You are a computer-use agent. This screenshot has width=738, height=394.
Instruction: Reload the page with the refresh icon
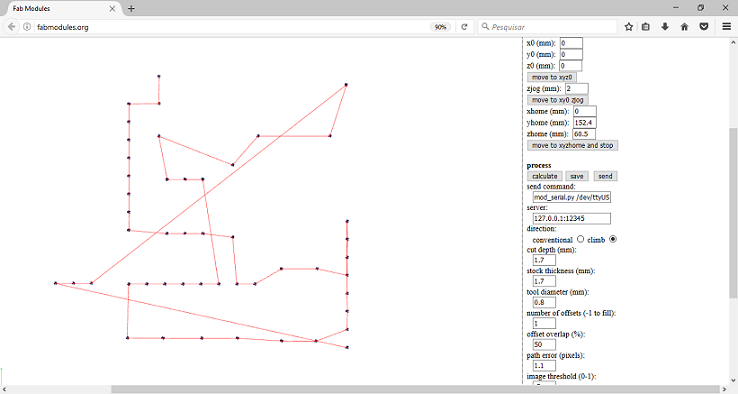click(464, 27)
